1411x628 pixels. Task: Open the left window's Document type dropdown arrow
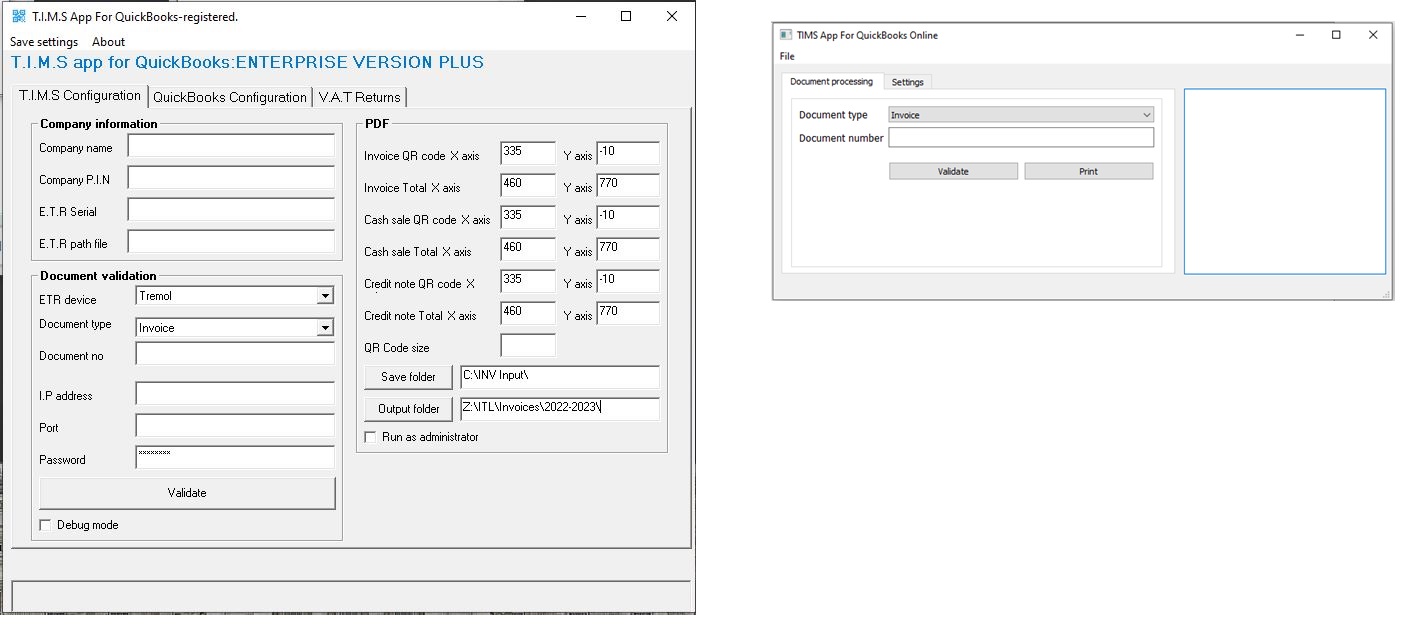click(324, 328)
